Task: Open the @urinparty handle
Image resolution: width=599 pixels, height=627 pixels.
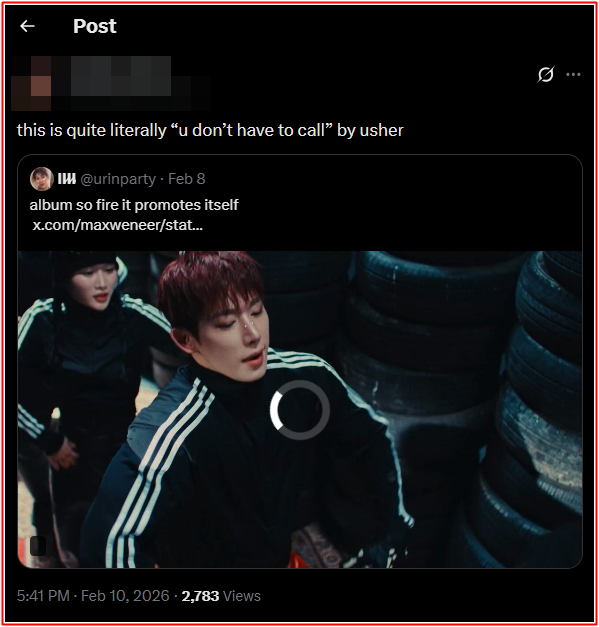Action: (118, 179)
